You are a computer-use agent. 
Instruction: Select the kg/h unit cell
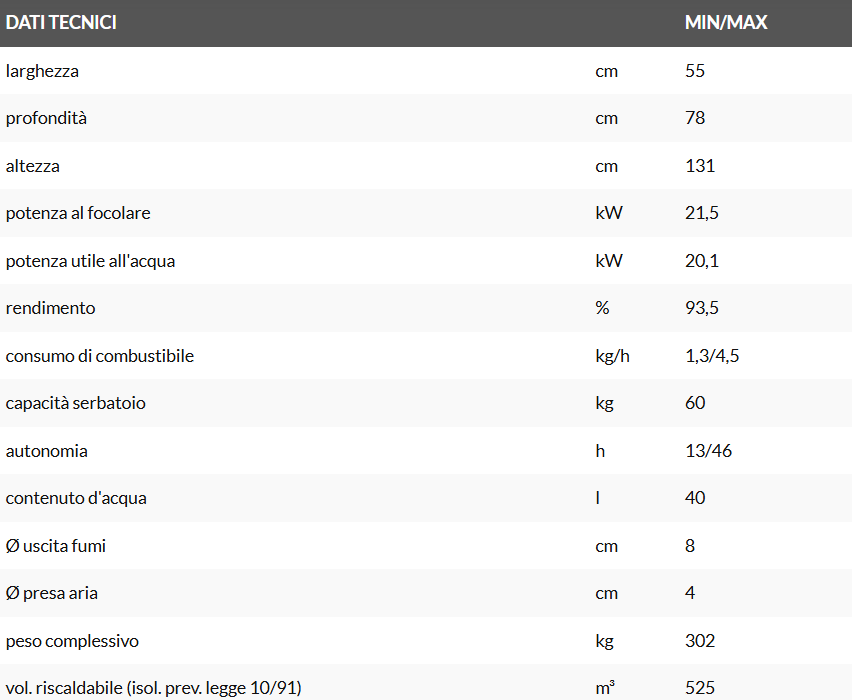pos(612,356)
